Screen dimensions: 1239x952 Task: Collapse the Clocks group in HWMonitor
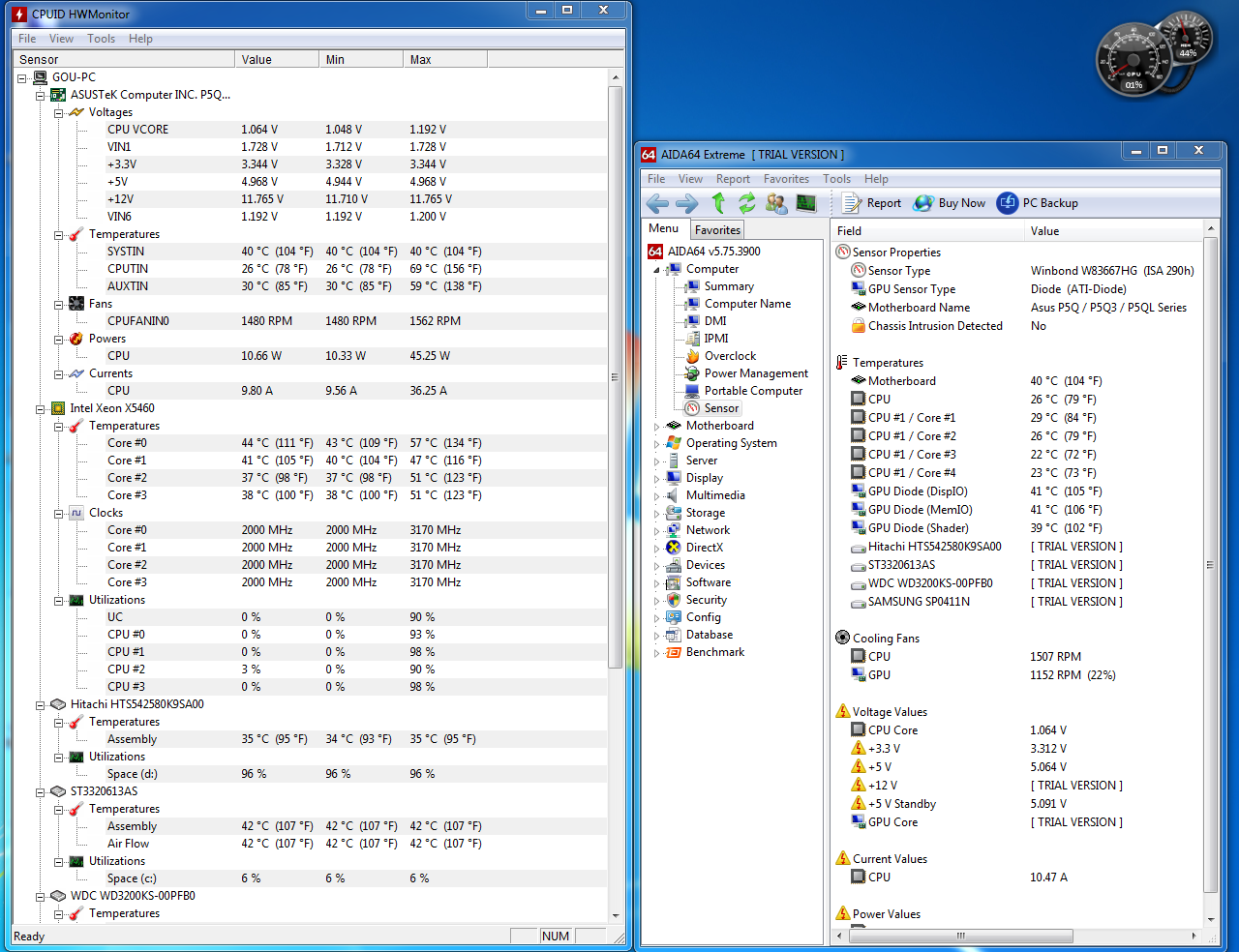[59, 513]
